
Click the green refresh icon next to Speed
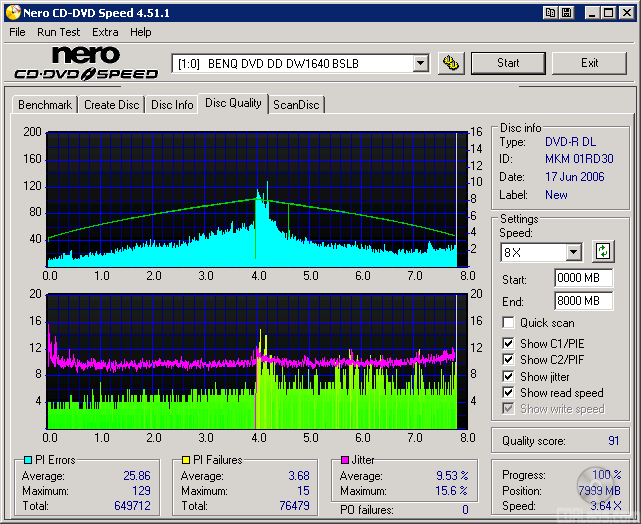pyautogui.click(x=603, y=251)
